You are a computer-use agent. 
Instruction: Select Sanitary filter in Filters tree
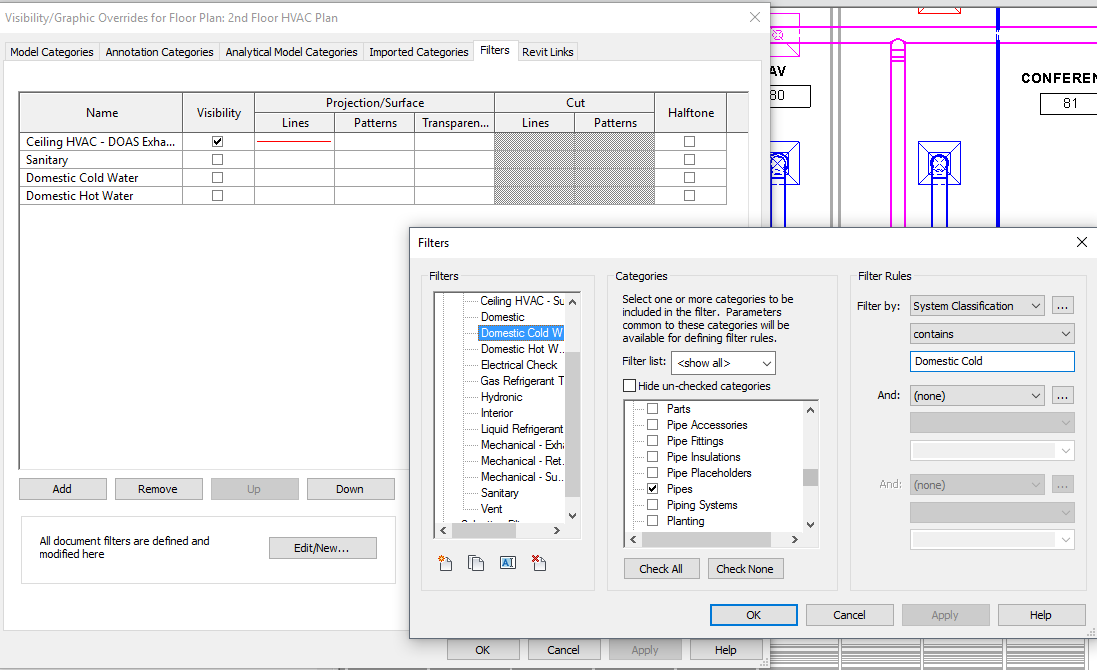500,493
